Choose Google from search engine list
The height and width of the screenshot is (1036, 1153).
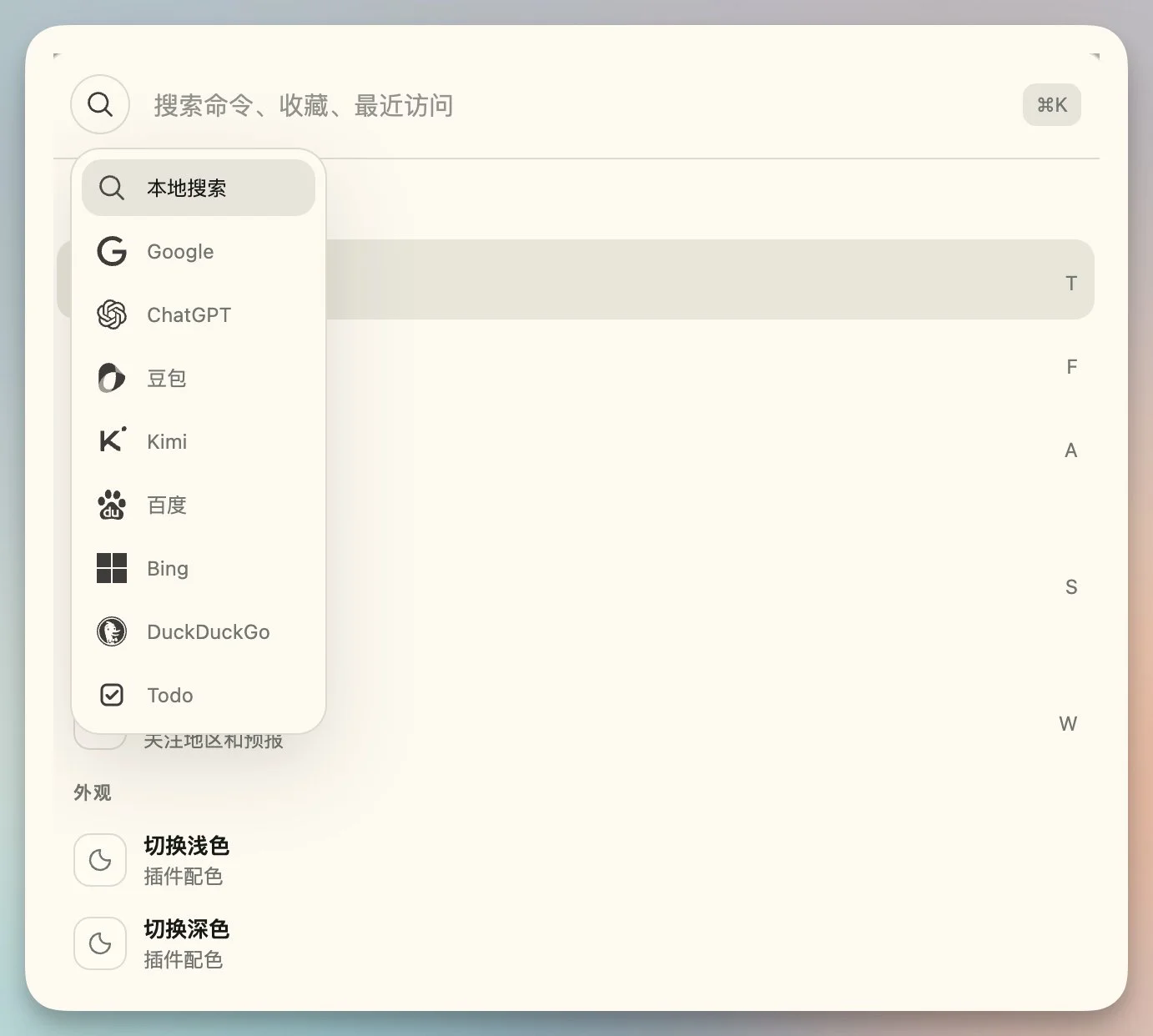199,251
